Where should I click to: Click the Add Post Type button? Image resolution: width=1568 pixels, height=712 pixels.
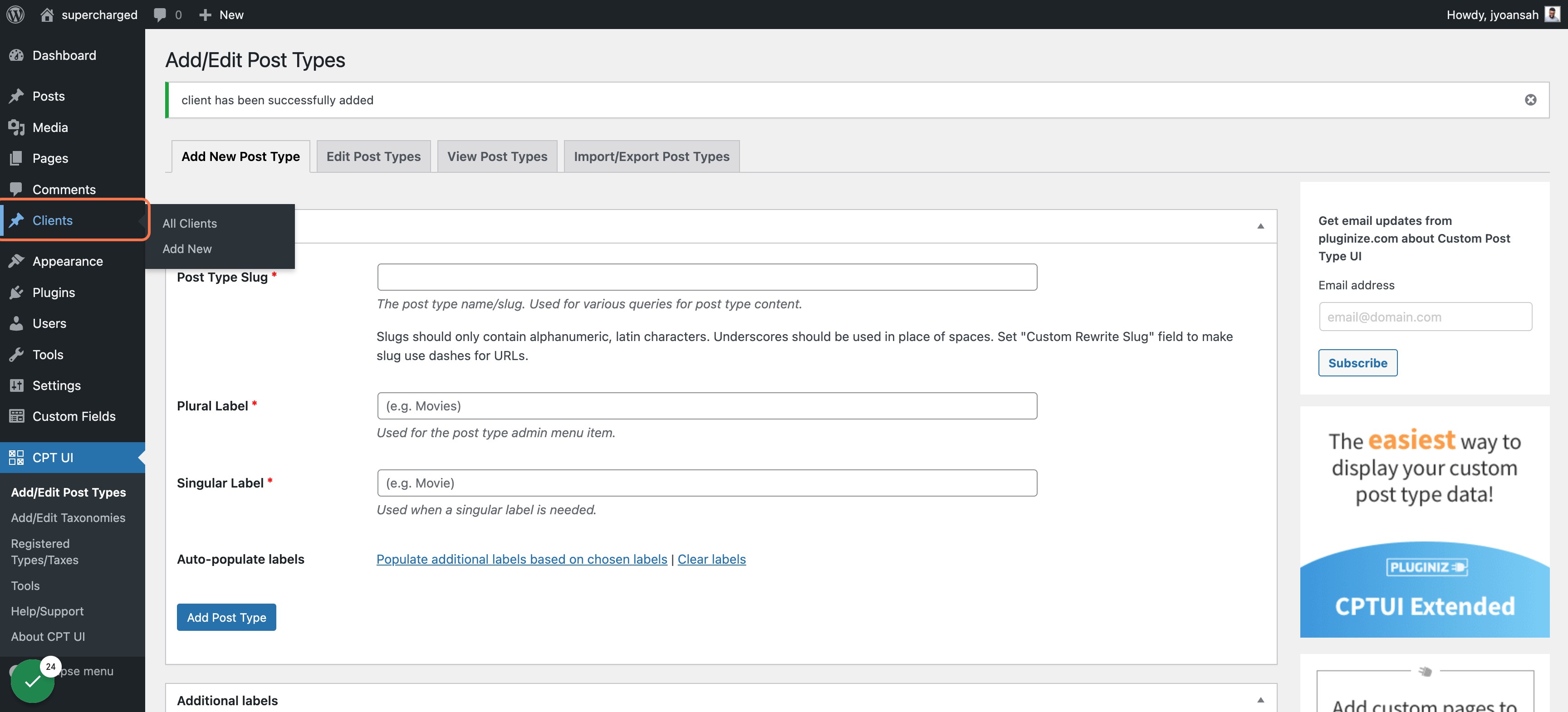(x=226, y=617)
